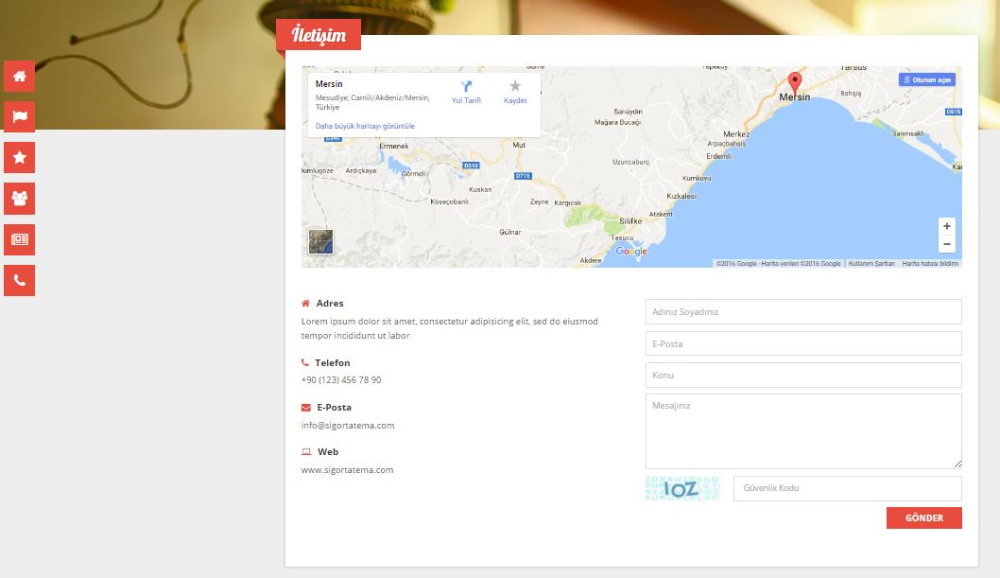The image size is (1000, 578).
Task: Click the Kullanım Şartları link
Action: [x=871, y=263]
